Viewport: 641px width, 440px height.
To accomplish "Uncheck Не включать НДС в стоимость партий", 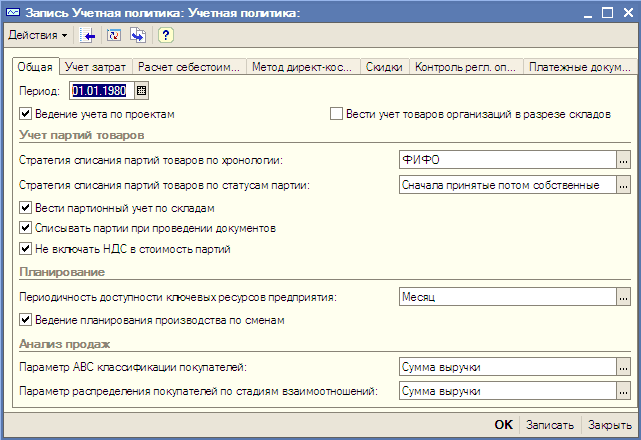I will point(25,249).
